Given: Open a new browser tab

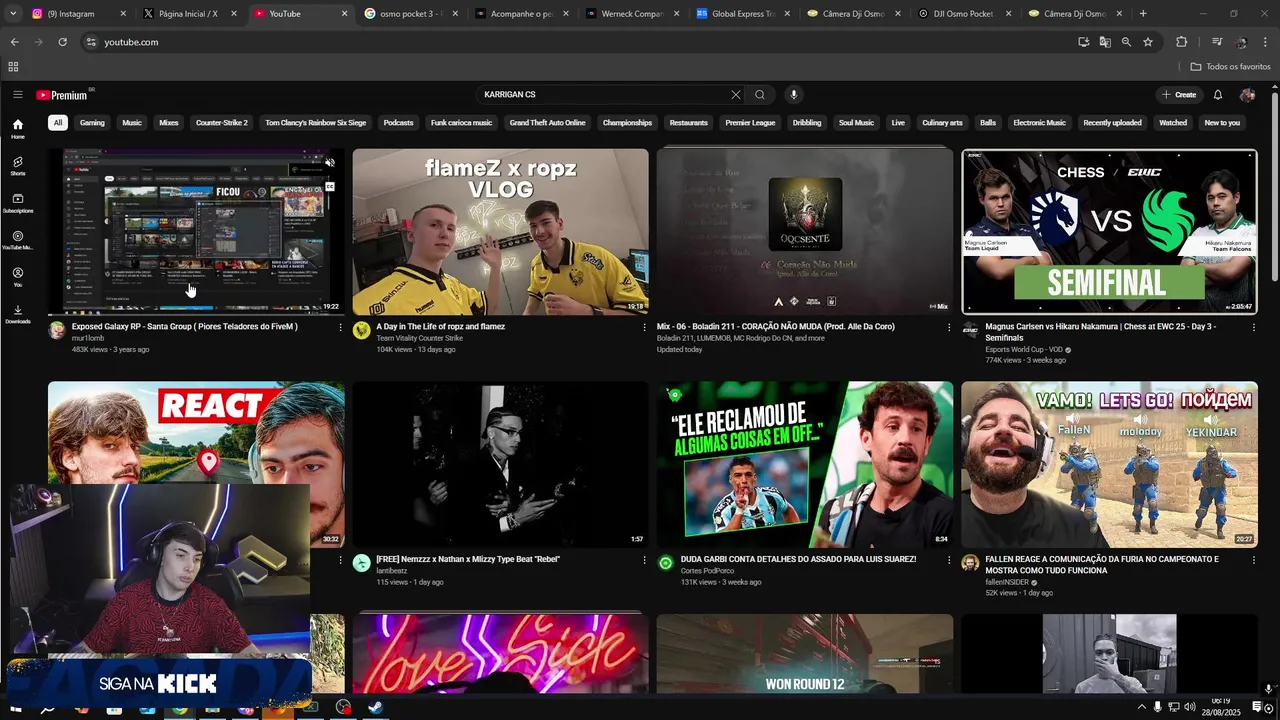Looking at the screenshot, I should 1143,14.
